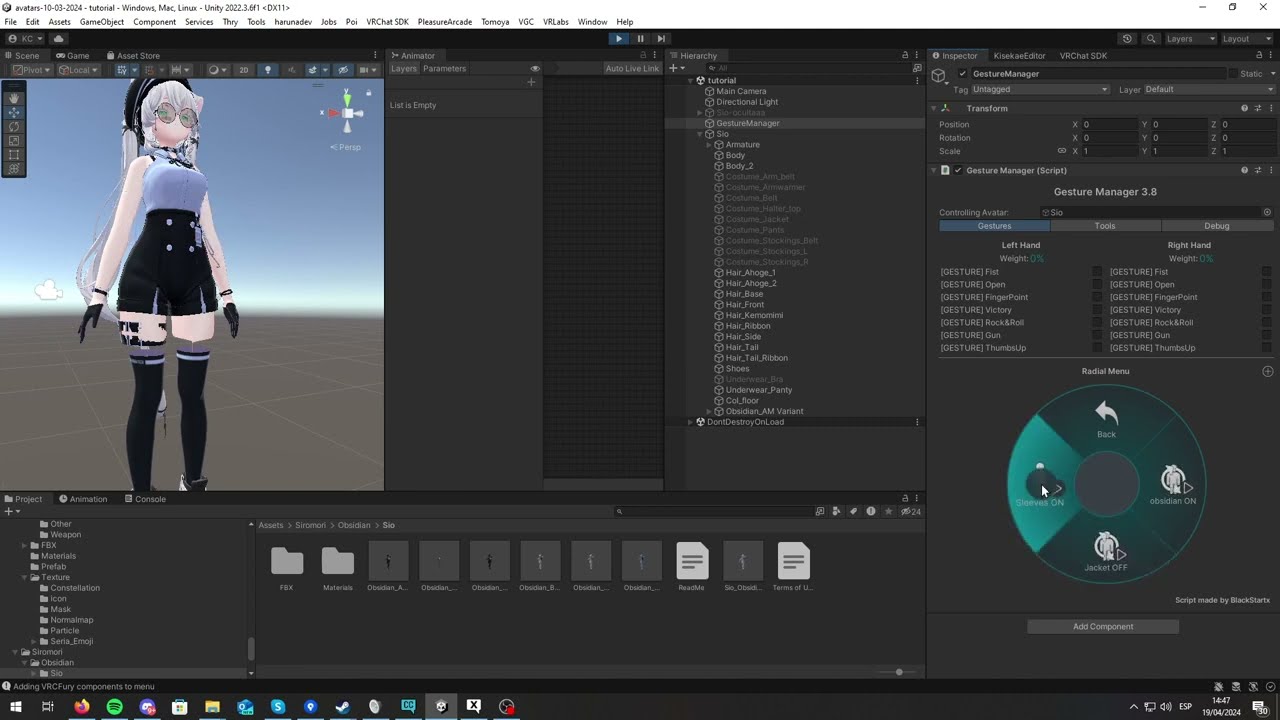1280x720 pixels.
Task: Switch to the Asset Store tab
Action: [133, 56]
